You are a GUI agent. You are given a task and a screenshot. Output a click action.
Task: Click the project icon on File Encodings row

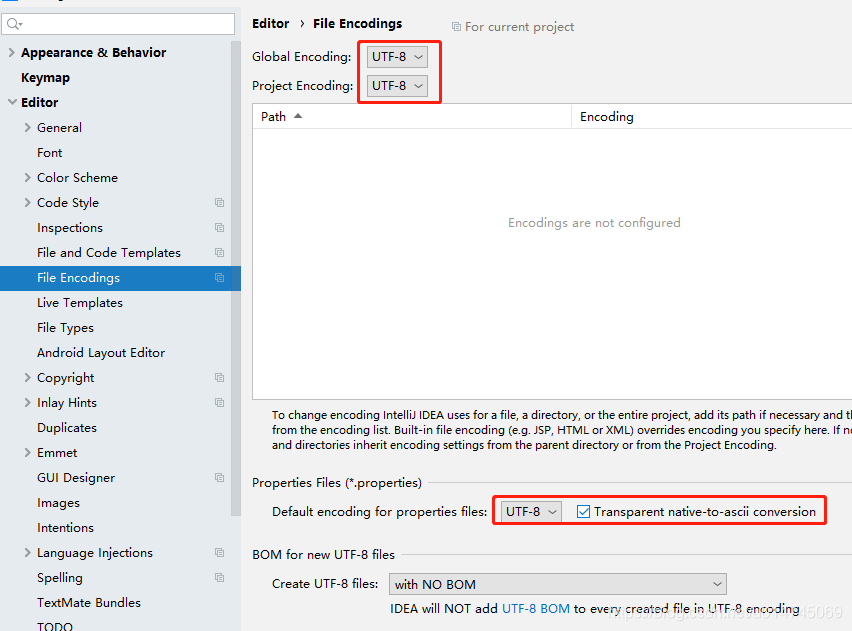pos(220,278)
